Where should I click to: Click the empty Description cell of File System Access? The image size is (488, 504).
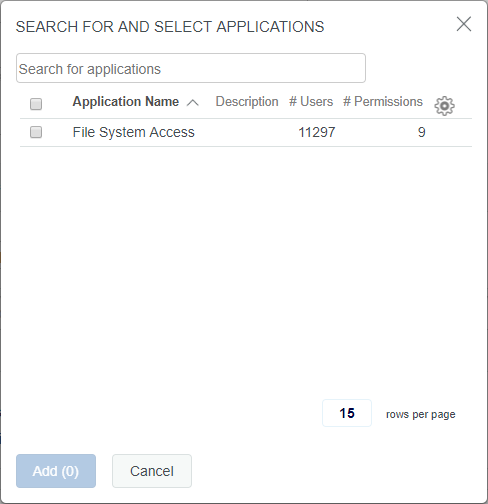[247, 132]
